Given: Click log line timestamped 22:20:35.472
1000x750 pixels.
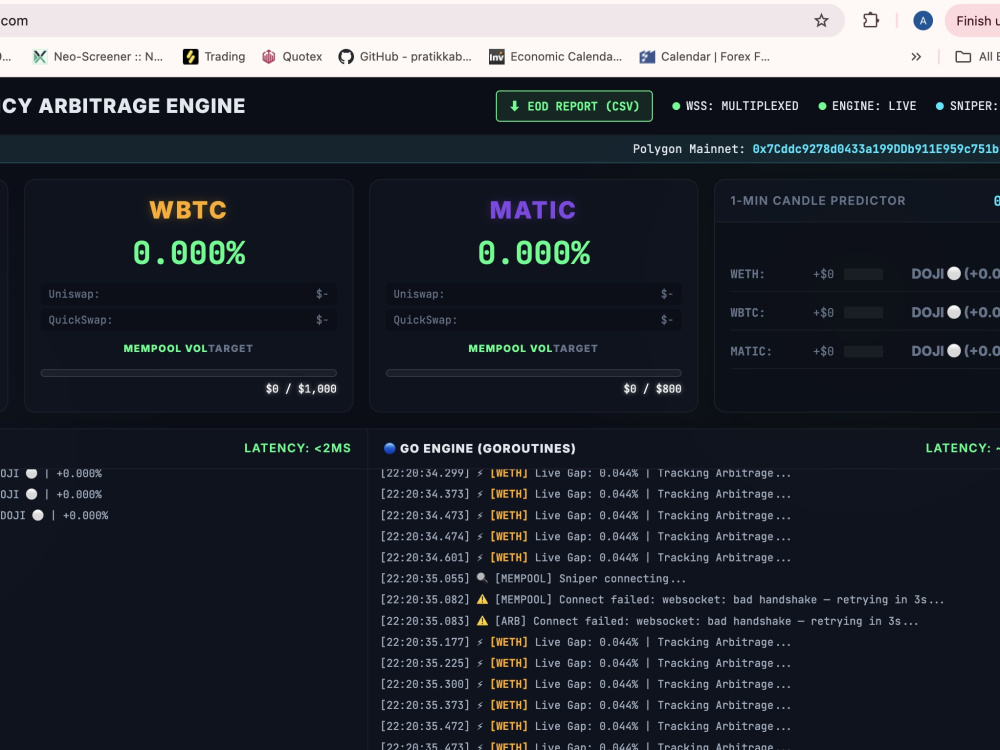Looking at the screenshot, I should pyautogui.click(x=585, y=726).
